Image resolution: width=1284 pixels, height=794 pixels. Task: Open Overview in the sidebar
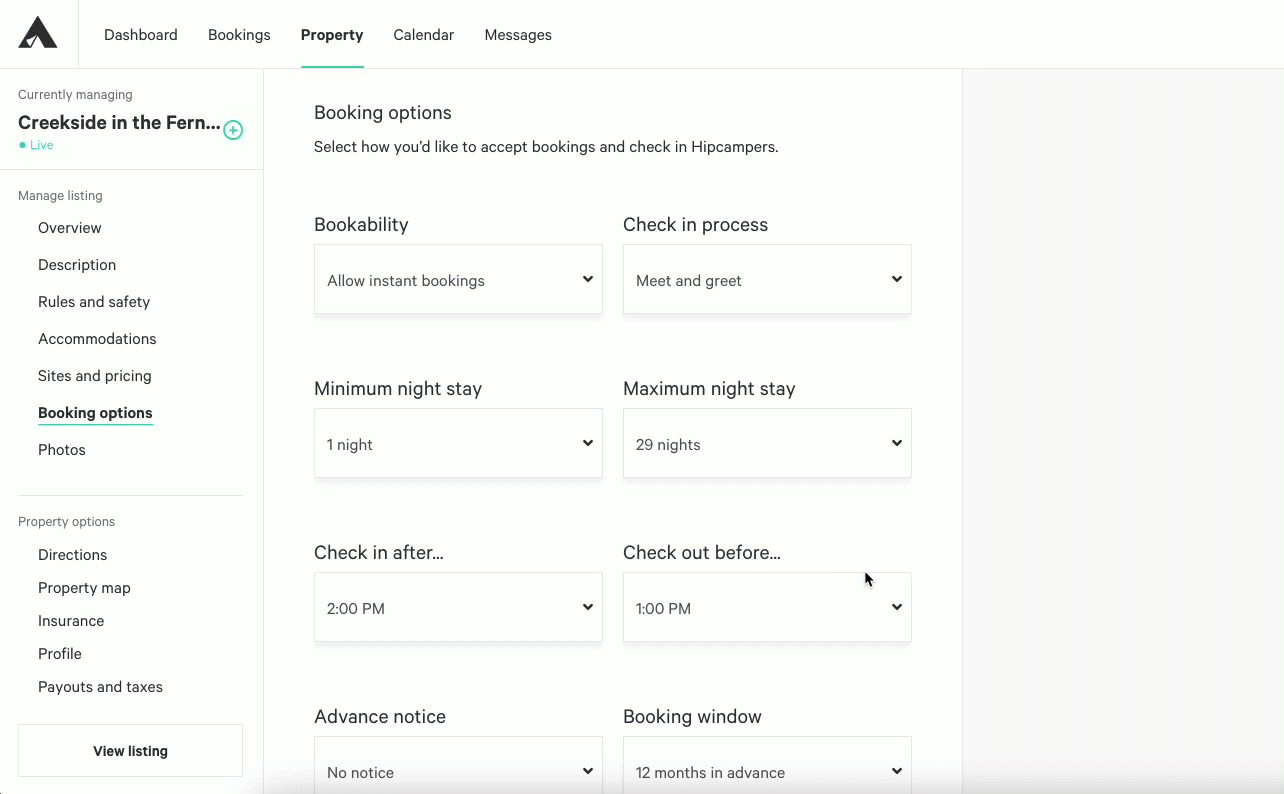70,228
